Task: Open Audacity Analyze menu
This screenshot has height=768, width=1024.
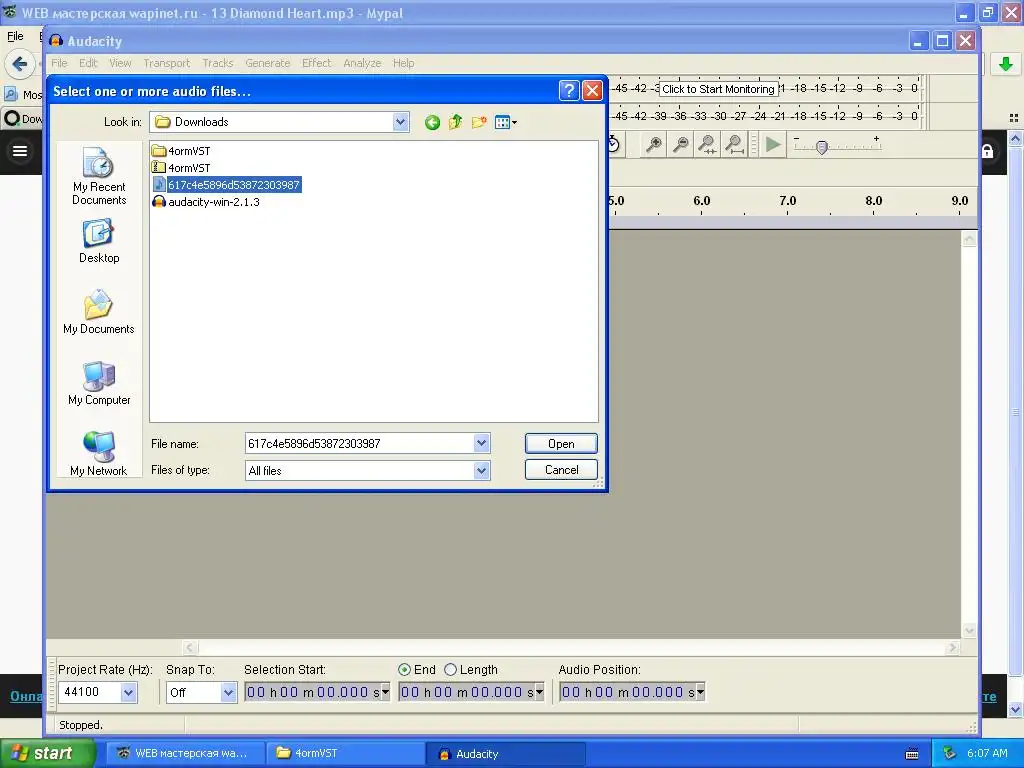Action: pyautogui.click(x=362, y=63)
